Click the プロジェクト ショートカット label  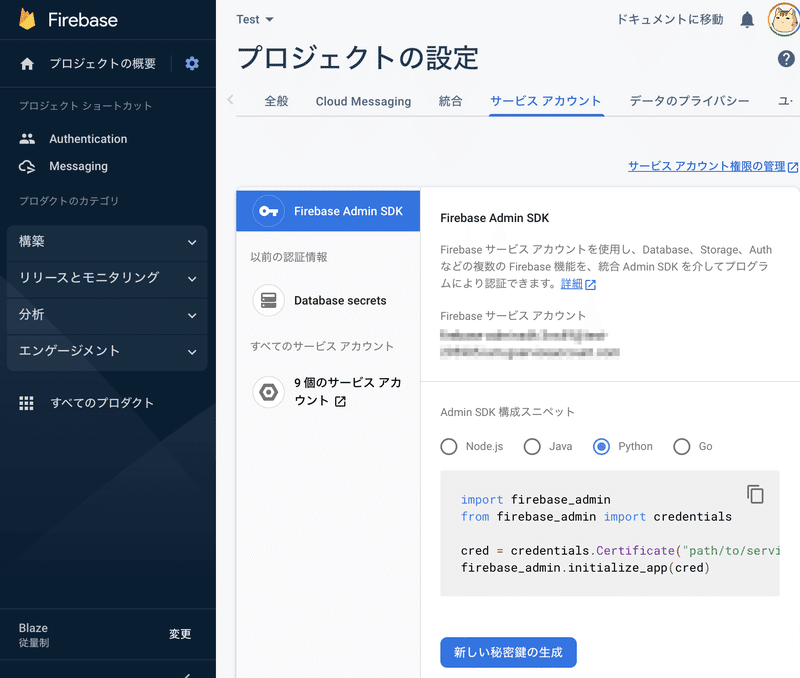86,106
